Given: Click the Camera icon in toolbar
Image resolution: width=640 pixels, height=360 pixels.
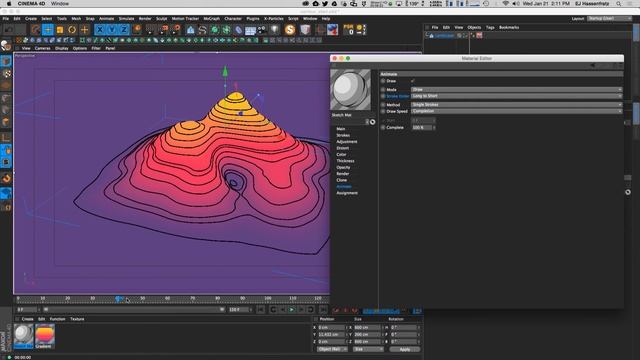Looking at the screenshot, I should 262,29.
